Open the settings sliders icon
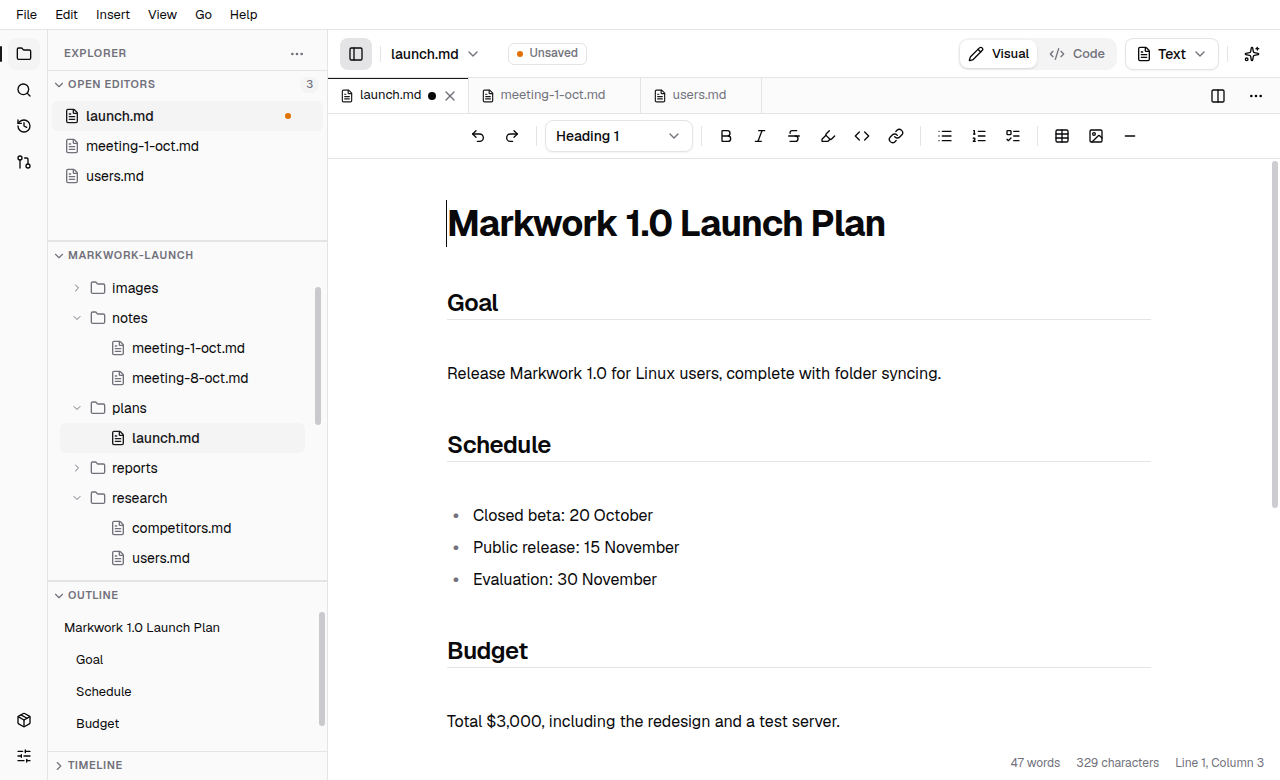This screenshot has height=780, width=1280. [x=24, y=756]
